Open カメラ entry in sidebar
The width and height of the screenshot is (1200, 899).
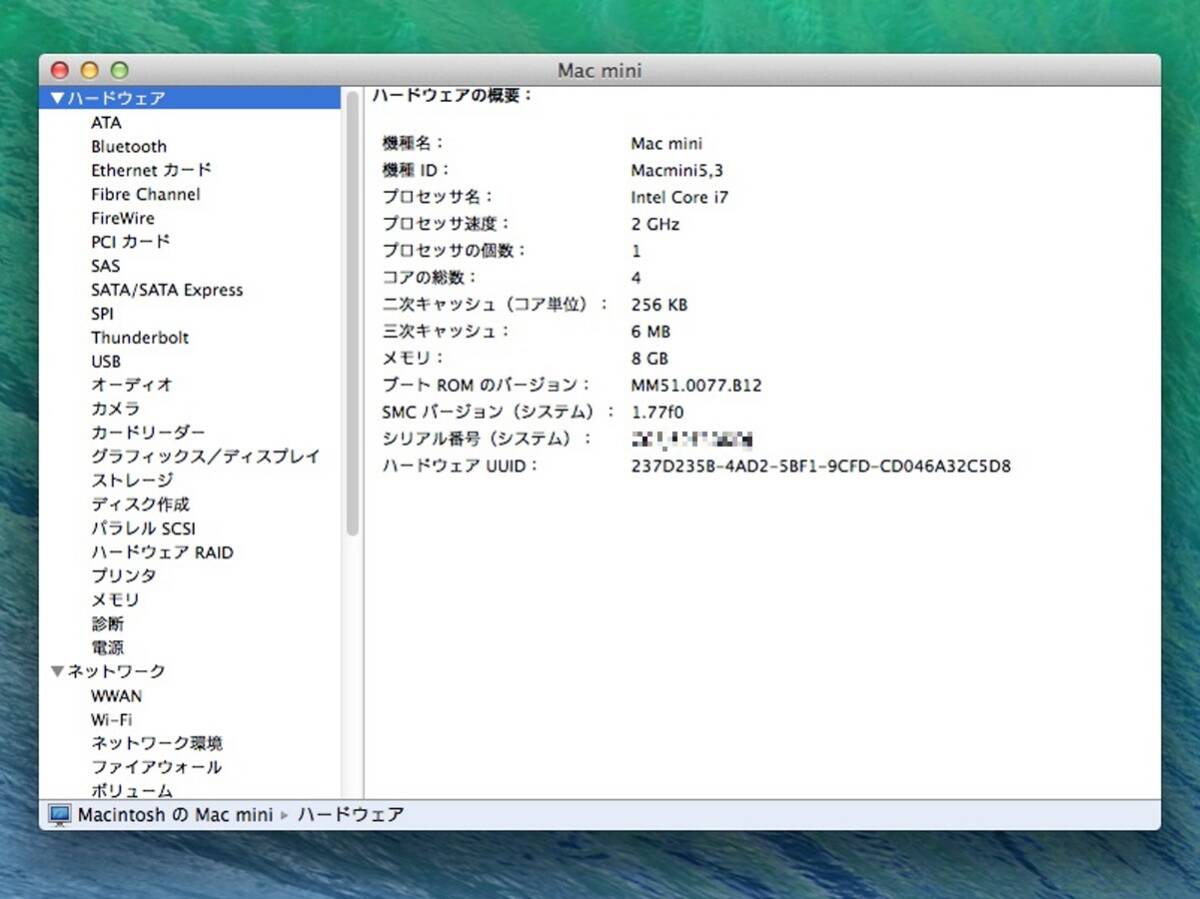pos(116,408)
